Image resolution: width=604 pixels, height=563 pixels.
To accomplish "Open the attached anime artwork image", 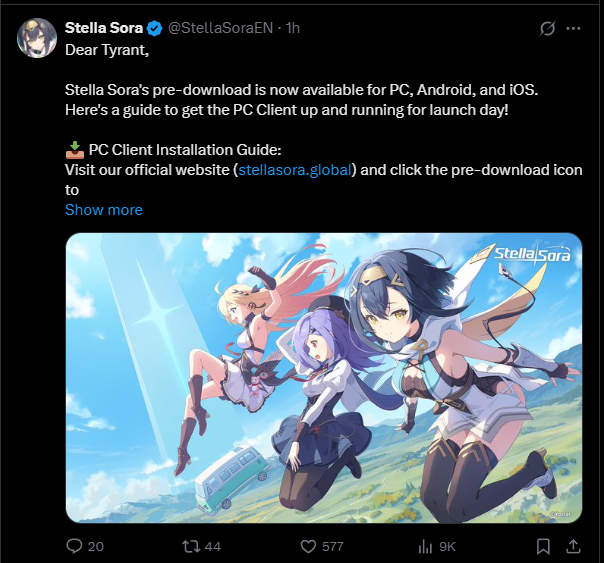I will (x=324, y=378).
